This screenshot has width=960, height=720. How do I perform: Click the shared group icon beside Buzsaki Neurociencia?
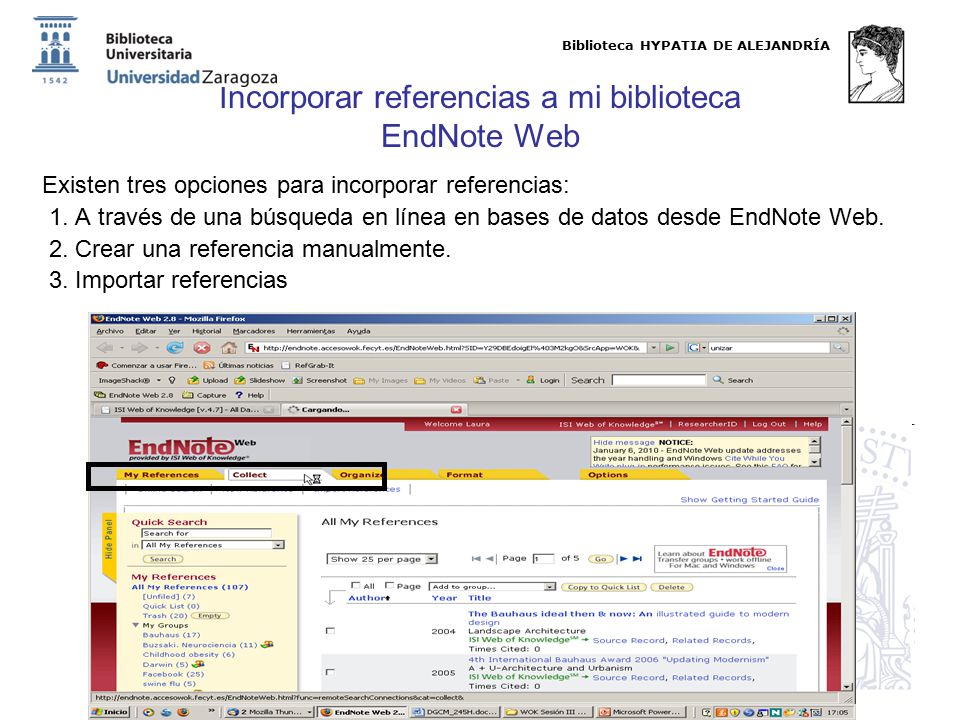(267, 645)
